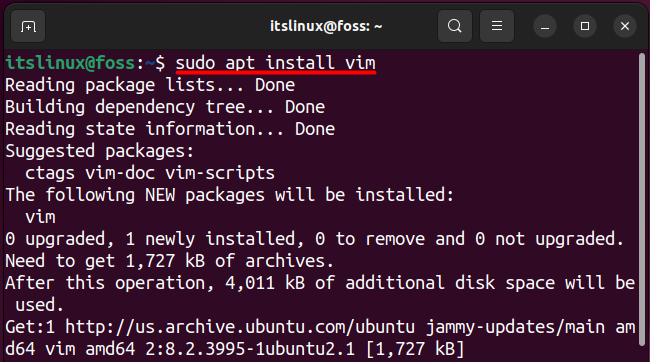Click the Reading state information line

point(170,129)
